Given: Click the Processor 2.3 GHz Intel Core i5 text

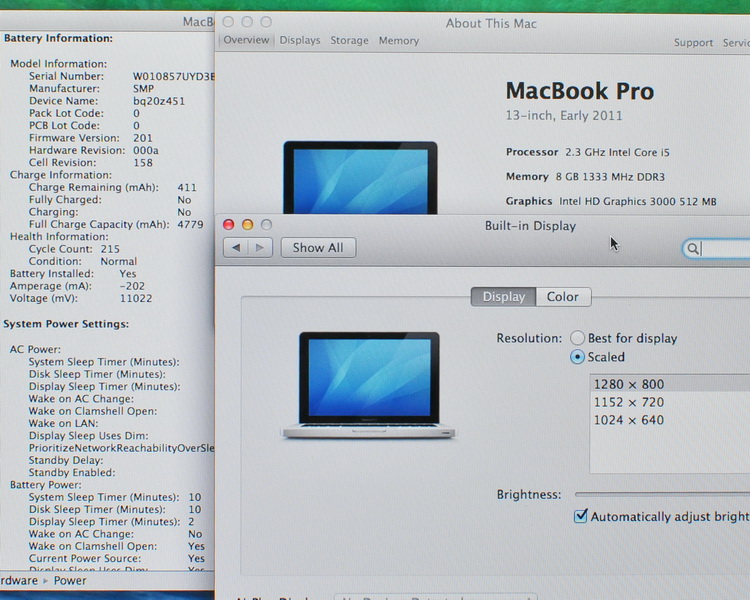Looking at the screenshot, I should coord(588,152).
